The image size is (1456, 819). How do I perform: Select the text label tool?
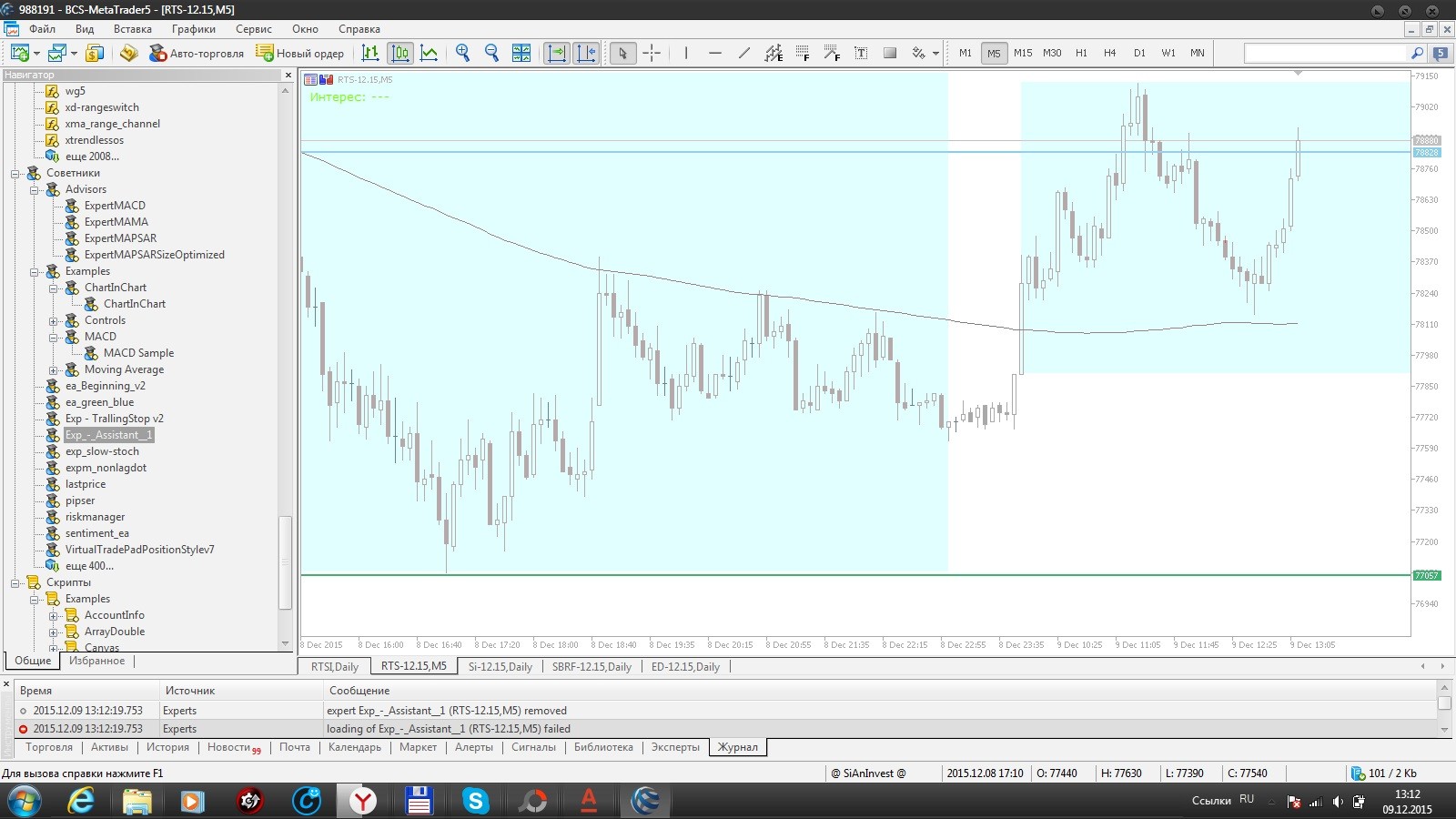point(861,53)
